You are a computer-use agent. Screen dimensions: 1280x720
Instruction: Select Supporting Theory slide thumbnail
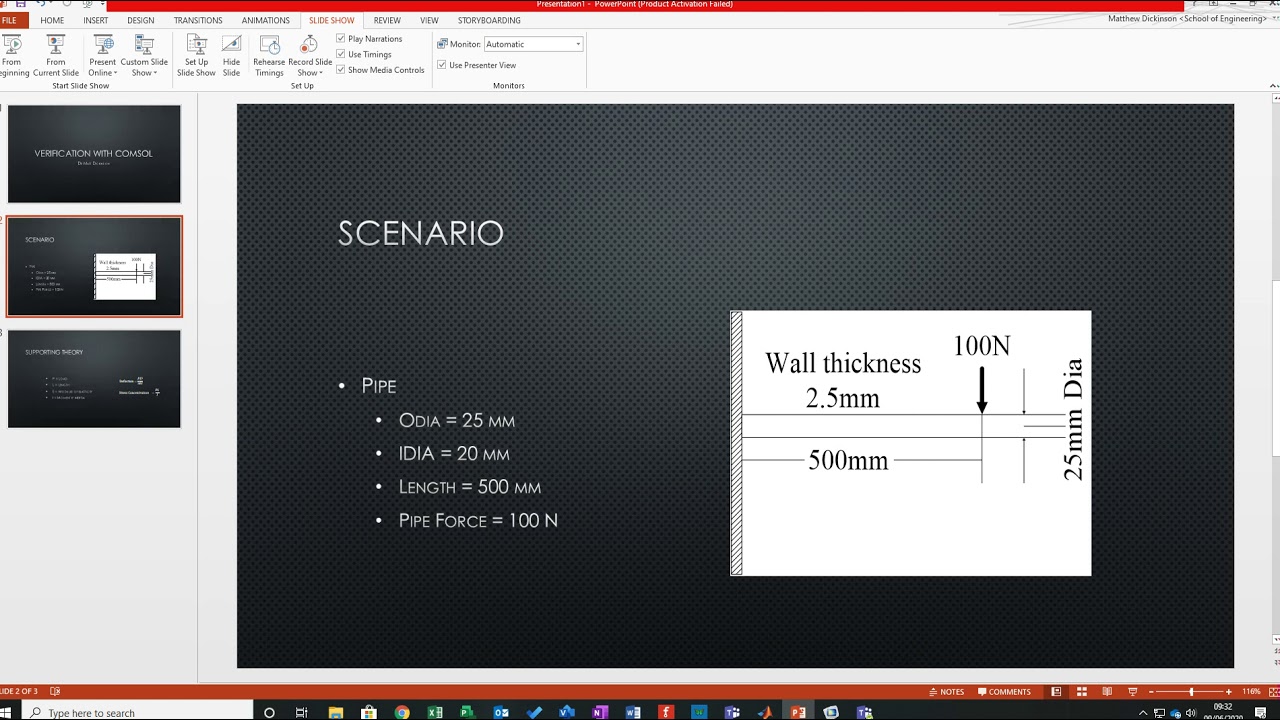point(94,379)
